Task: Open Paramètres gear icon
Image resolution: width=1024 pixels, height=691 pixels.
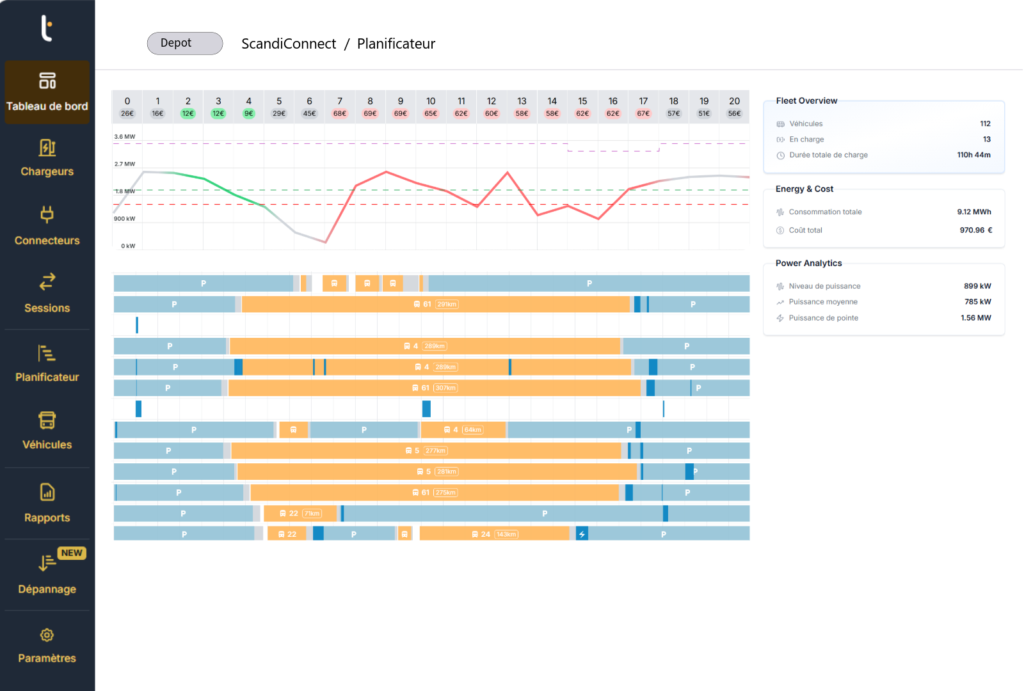Action: 47,635
